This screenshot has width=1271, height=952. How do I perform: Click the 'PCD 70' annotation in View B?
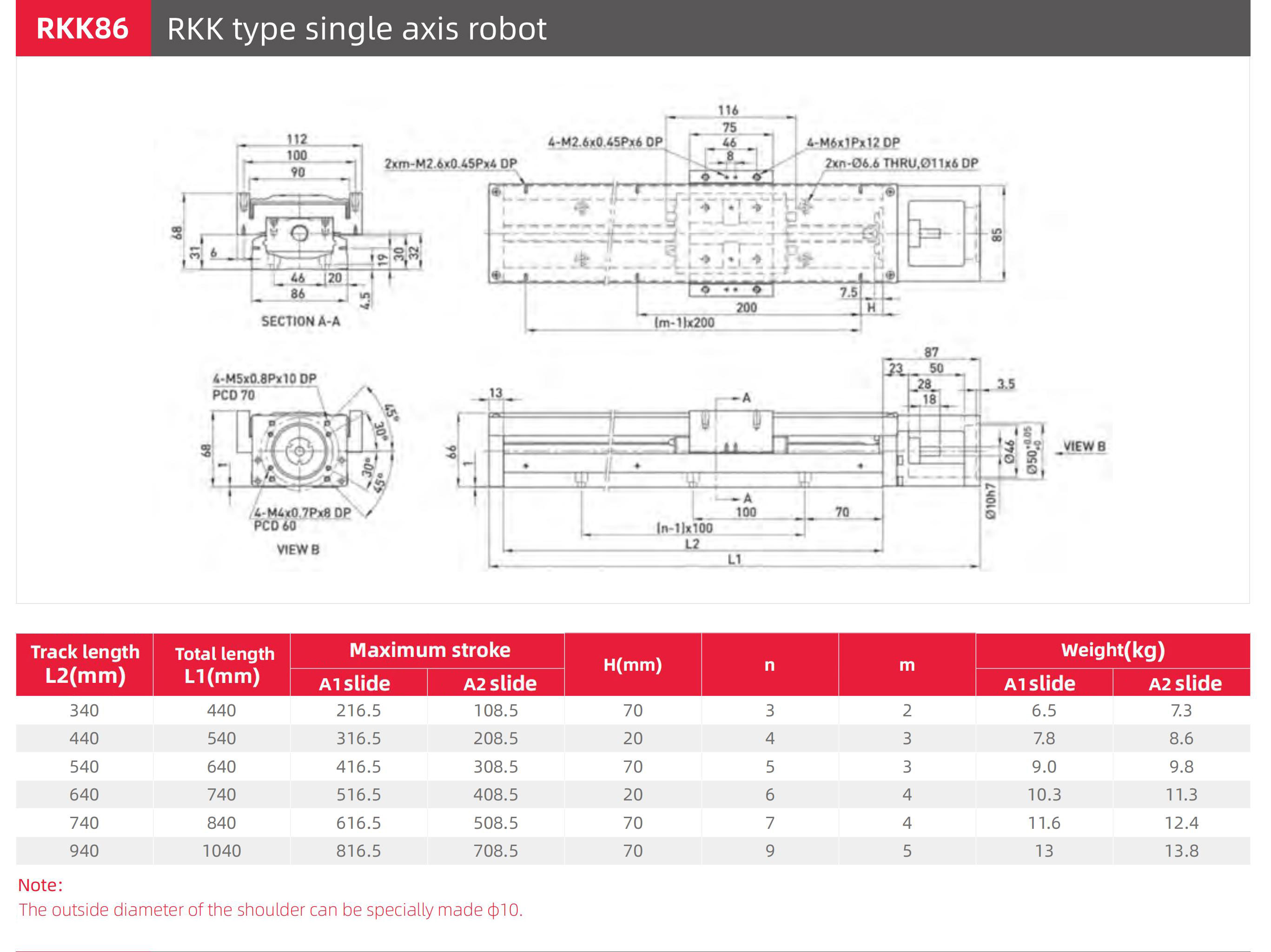click(233, 395)
